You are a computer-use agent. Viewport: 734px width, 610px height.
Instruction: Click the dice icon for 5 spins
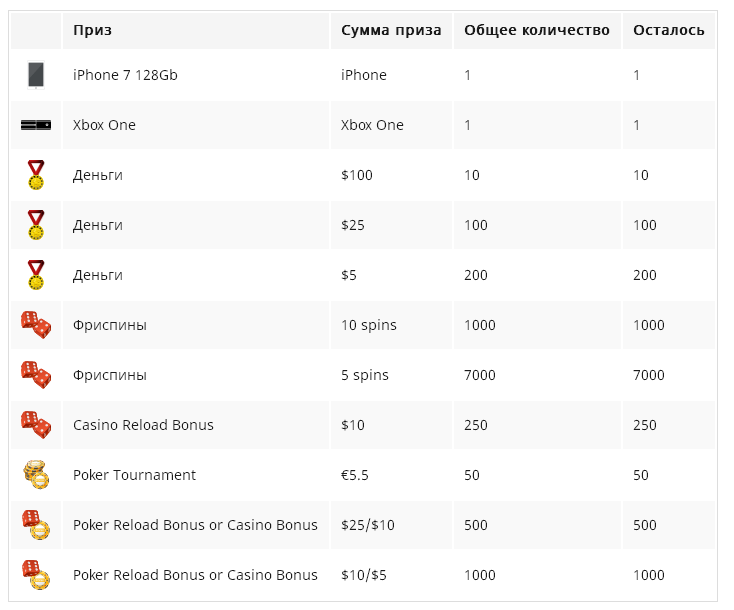click(36, 375)
